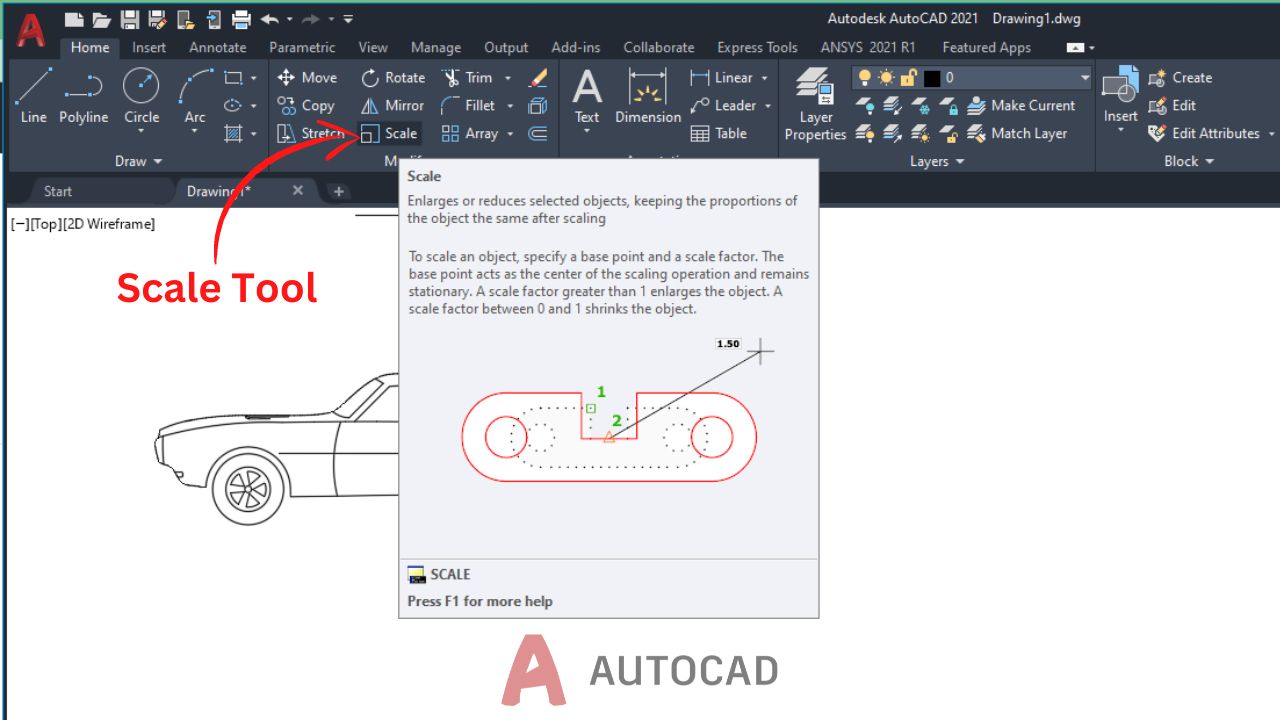Screen dimensions: 1280x720
Task: Select the Arc tool
Action: point(195,96)
